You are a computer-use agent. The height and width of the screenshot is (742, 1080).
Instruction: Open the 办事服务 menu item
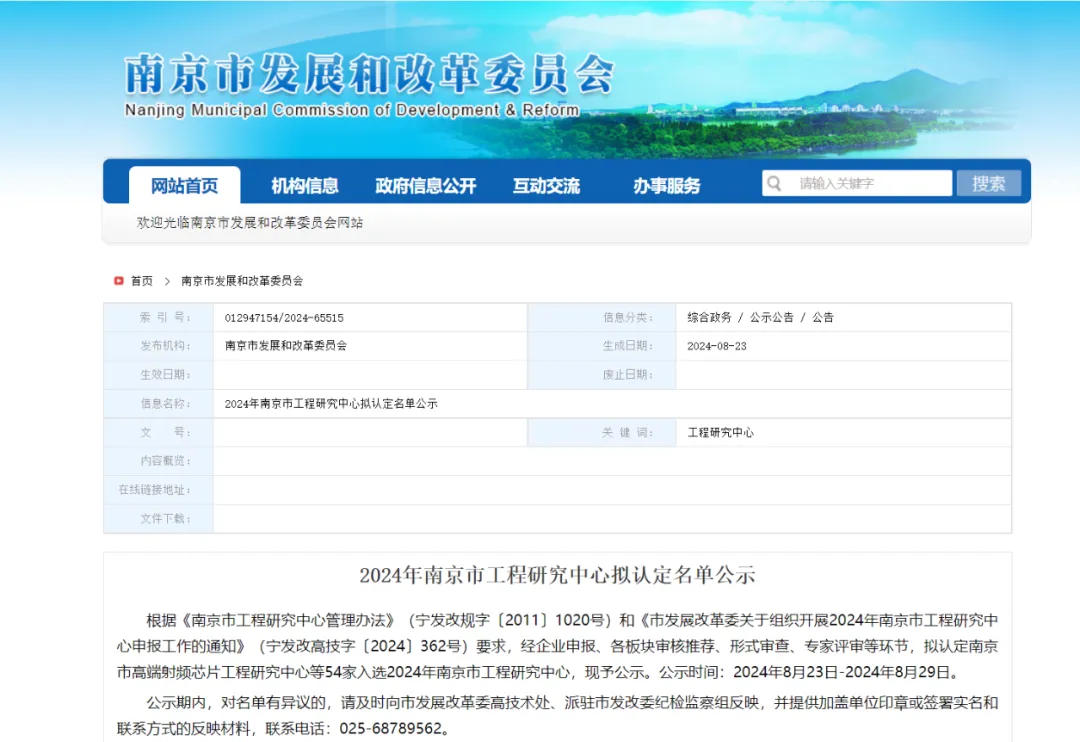(667, 185)
